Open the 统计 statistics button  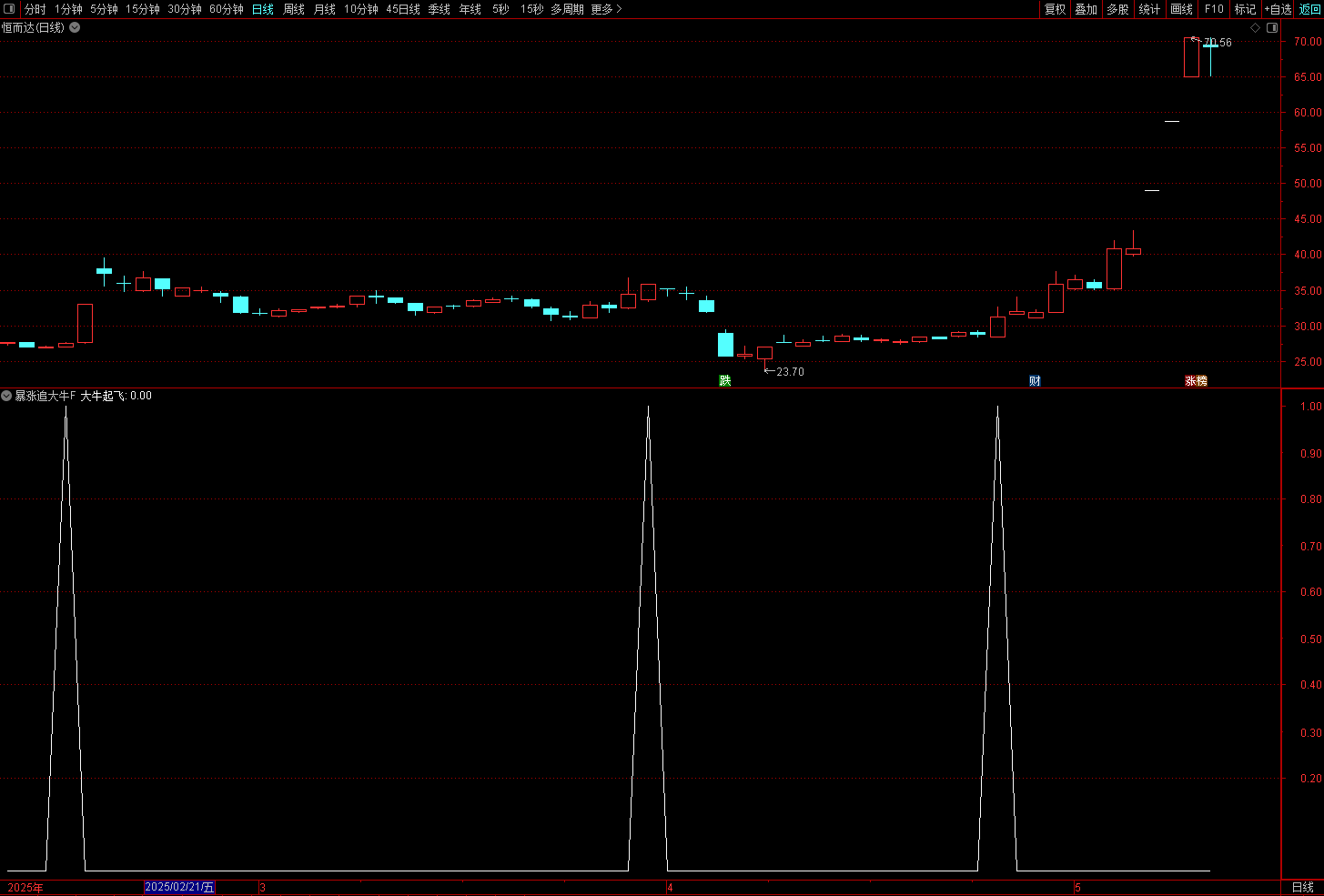tap(1149, 9)
